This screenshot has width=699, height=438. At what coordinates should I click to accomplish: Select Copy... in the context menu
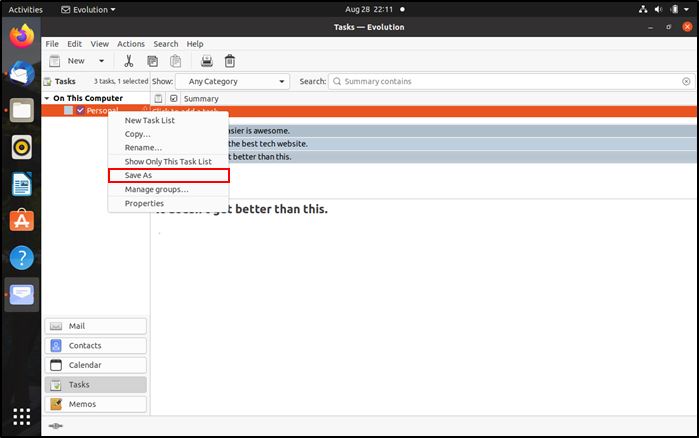169,134
